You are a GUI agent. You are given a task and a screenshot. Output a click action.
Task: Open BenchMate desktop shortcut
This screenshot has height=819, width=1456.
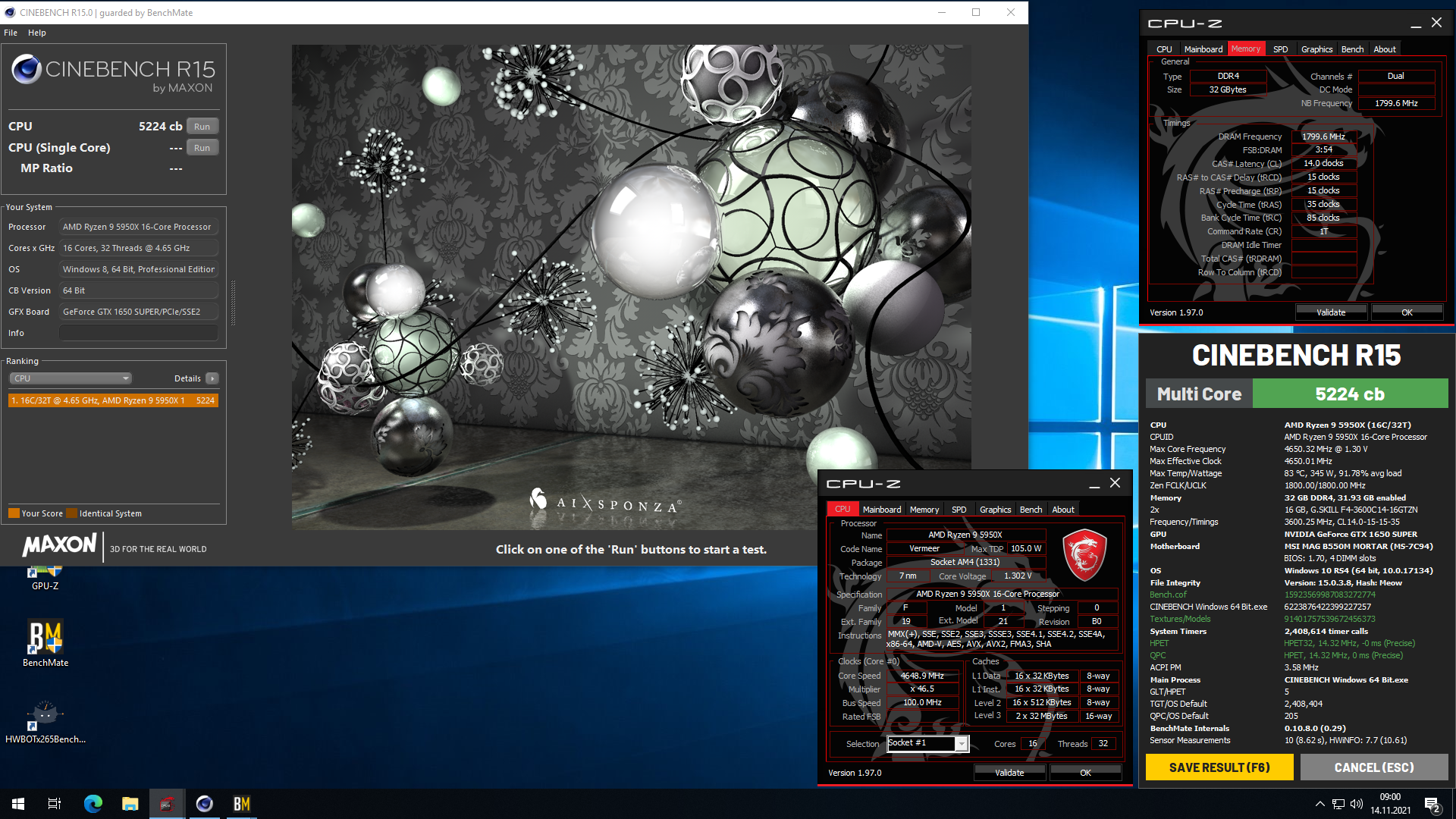point(45,644)
